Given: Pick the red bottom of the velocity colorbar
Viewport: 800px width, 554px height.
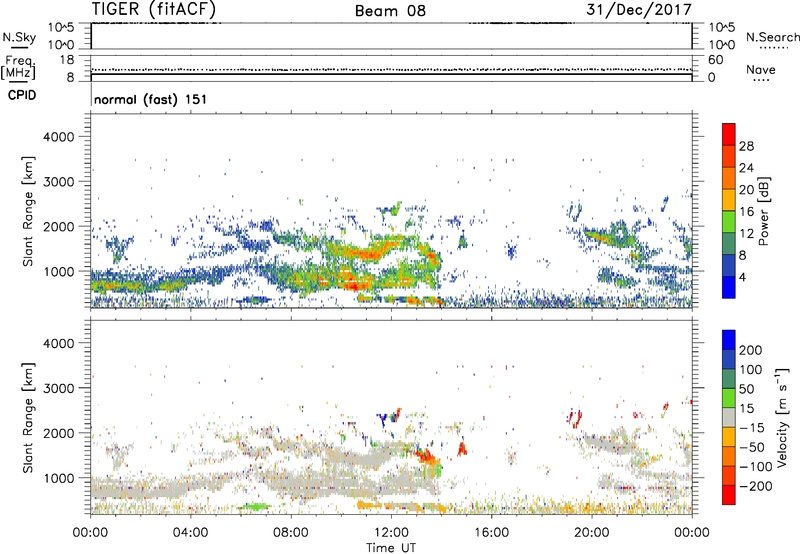Looking at the screenshot, I should pos(729,495).
